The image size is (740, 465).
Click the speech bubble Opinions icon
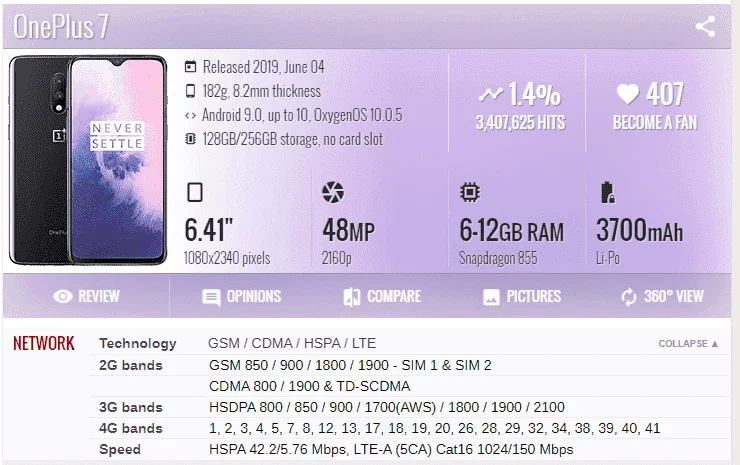tap(211, 297)
